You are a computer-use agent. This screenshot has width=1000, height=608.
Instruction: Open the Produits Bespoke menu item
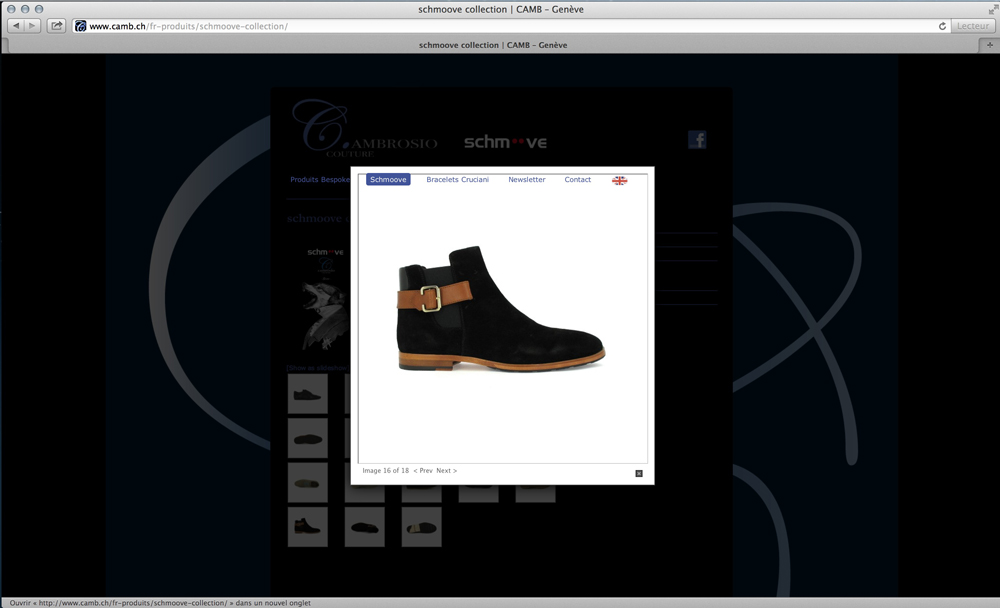pyautogui.click(x=320, y=180)
